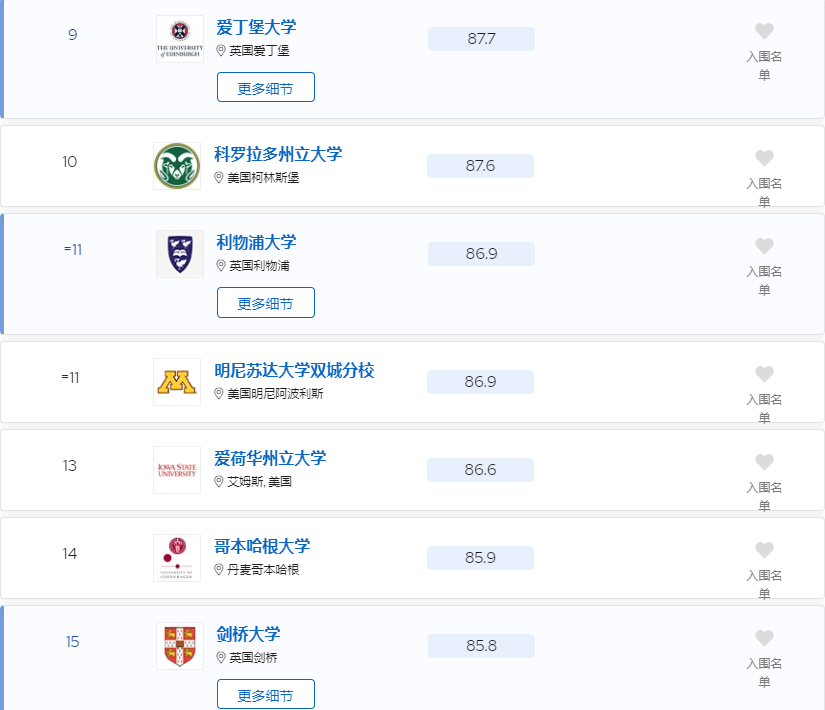Click Iowa State University logo
Screen dimensions: 825x710
pyautogui.click(x=177, y=470)
